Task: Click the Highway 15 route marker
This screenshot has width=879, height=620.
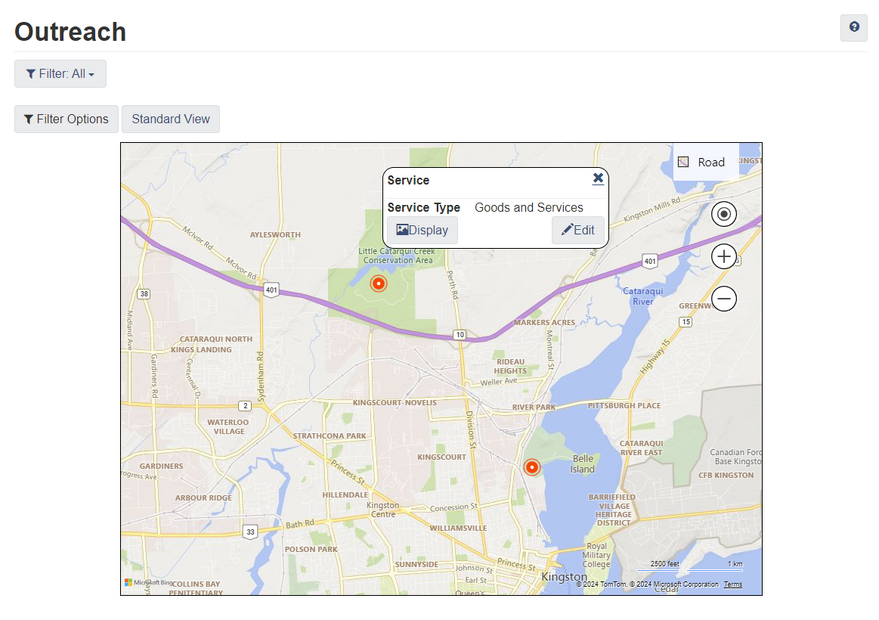Action: pyautogui.click(x=685, y=322)
